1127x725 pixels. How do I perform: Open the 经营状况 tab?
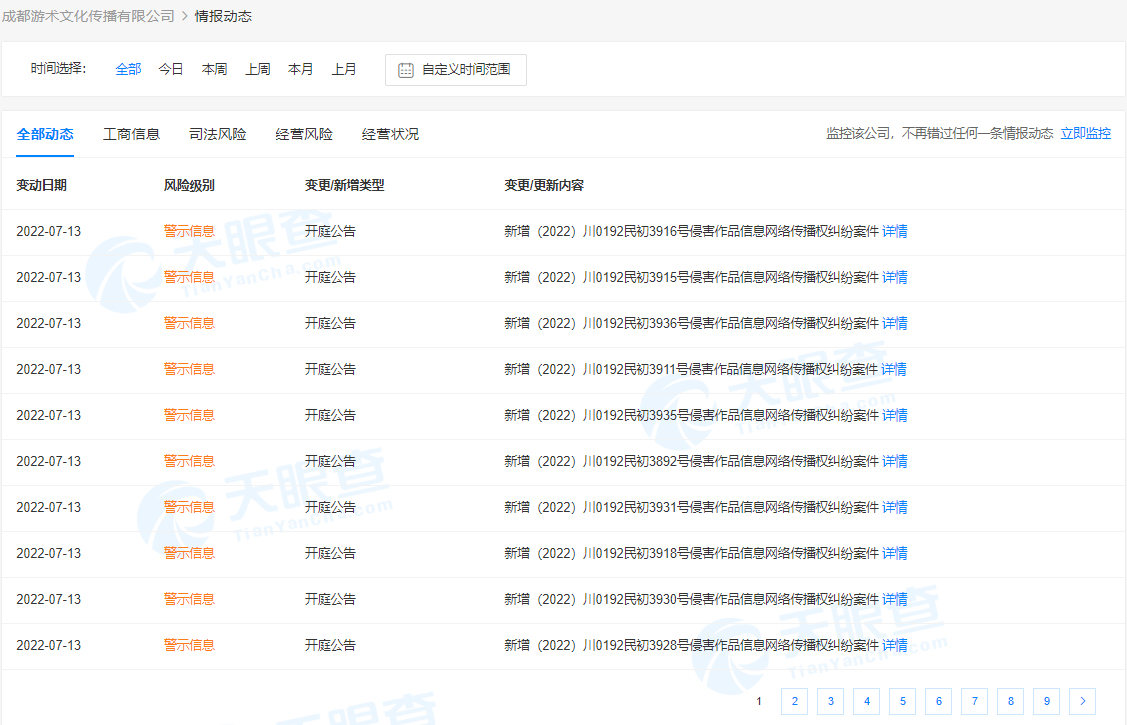pos(390,134)
